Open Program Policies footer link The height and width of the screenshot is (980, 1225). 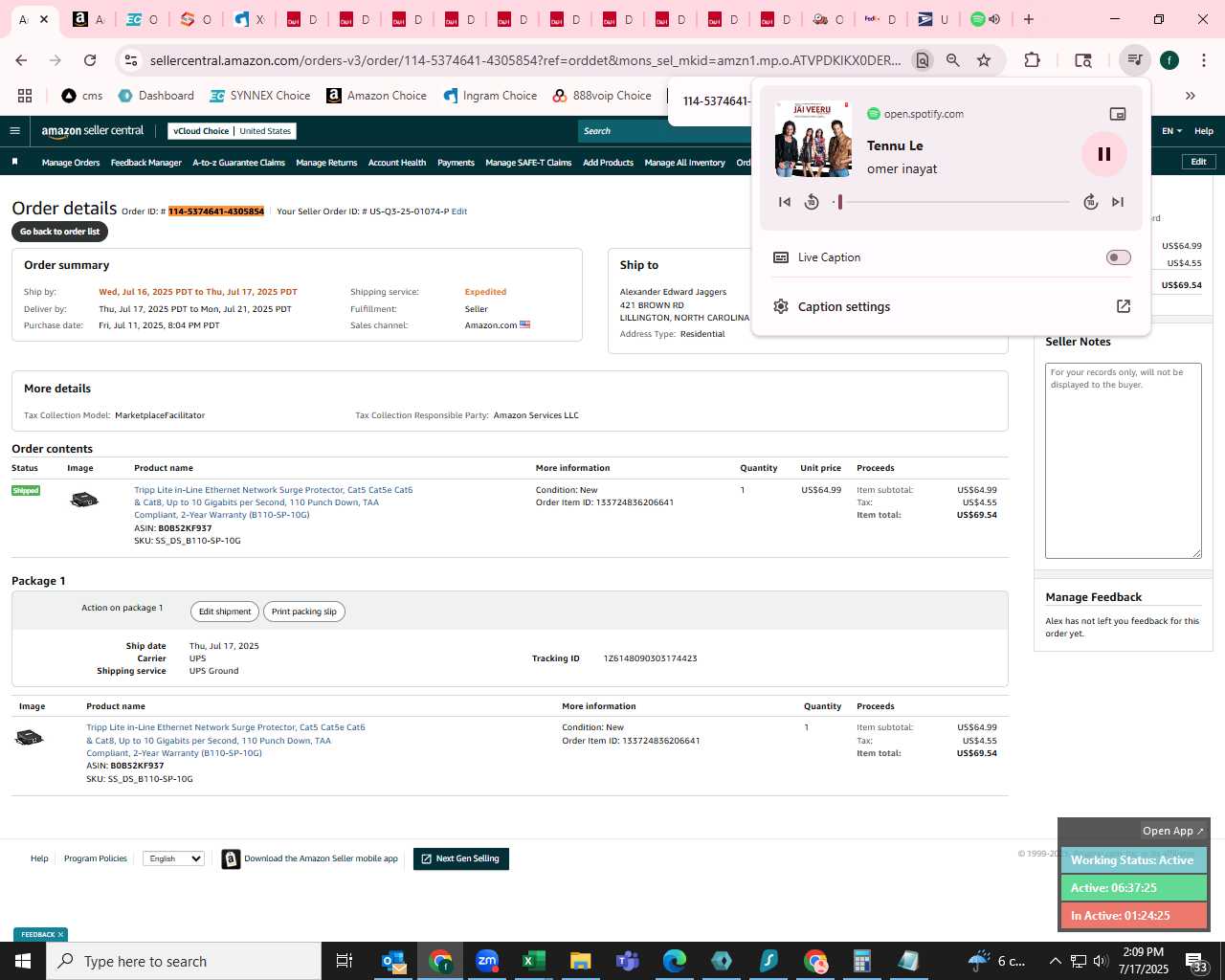point(95,858)
